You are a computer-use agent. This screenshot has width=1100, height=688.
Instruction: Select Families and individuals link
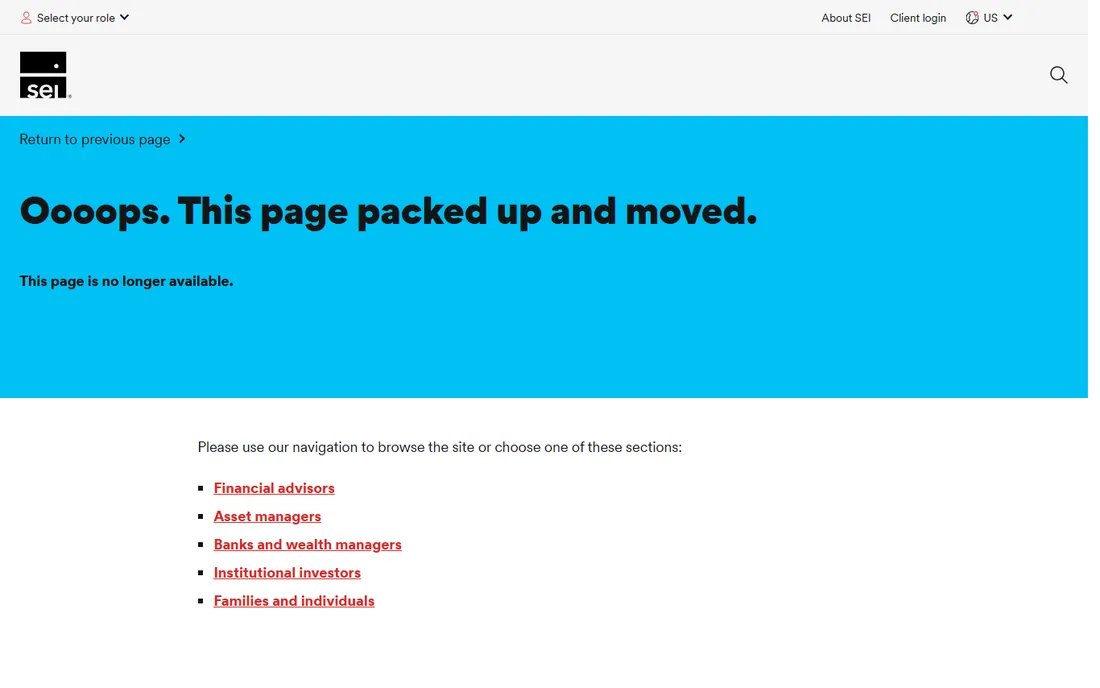(x=294, y=600)
